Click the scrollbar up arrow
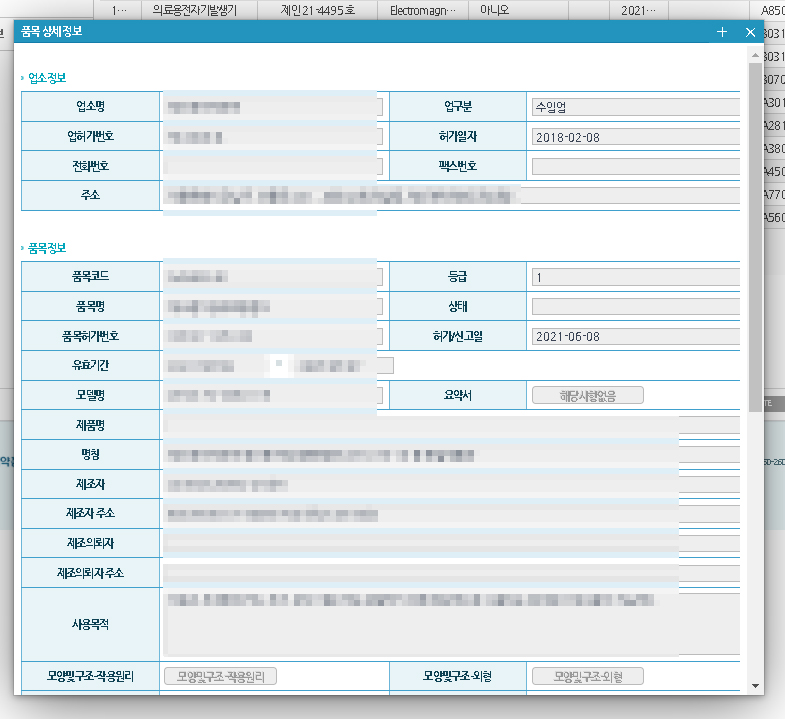Screen dimensions: 785x719 pyautogui.click(x=755, y=55)
